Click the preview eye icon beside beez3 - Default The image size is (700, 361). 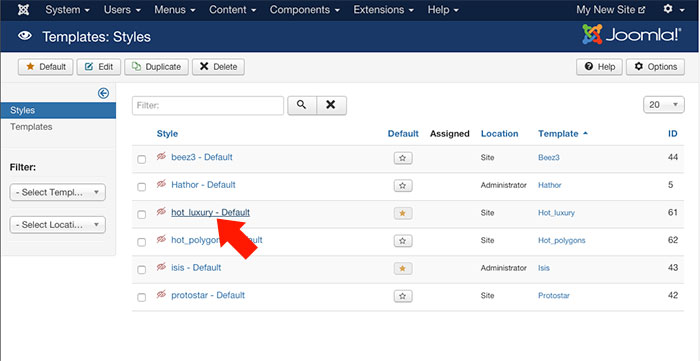(x=162, y=156)
